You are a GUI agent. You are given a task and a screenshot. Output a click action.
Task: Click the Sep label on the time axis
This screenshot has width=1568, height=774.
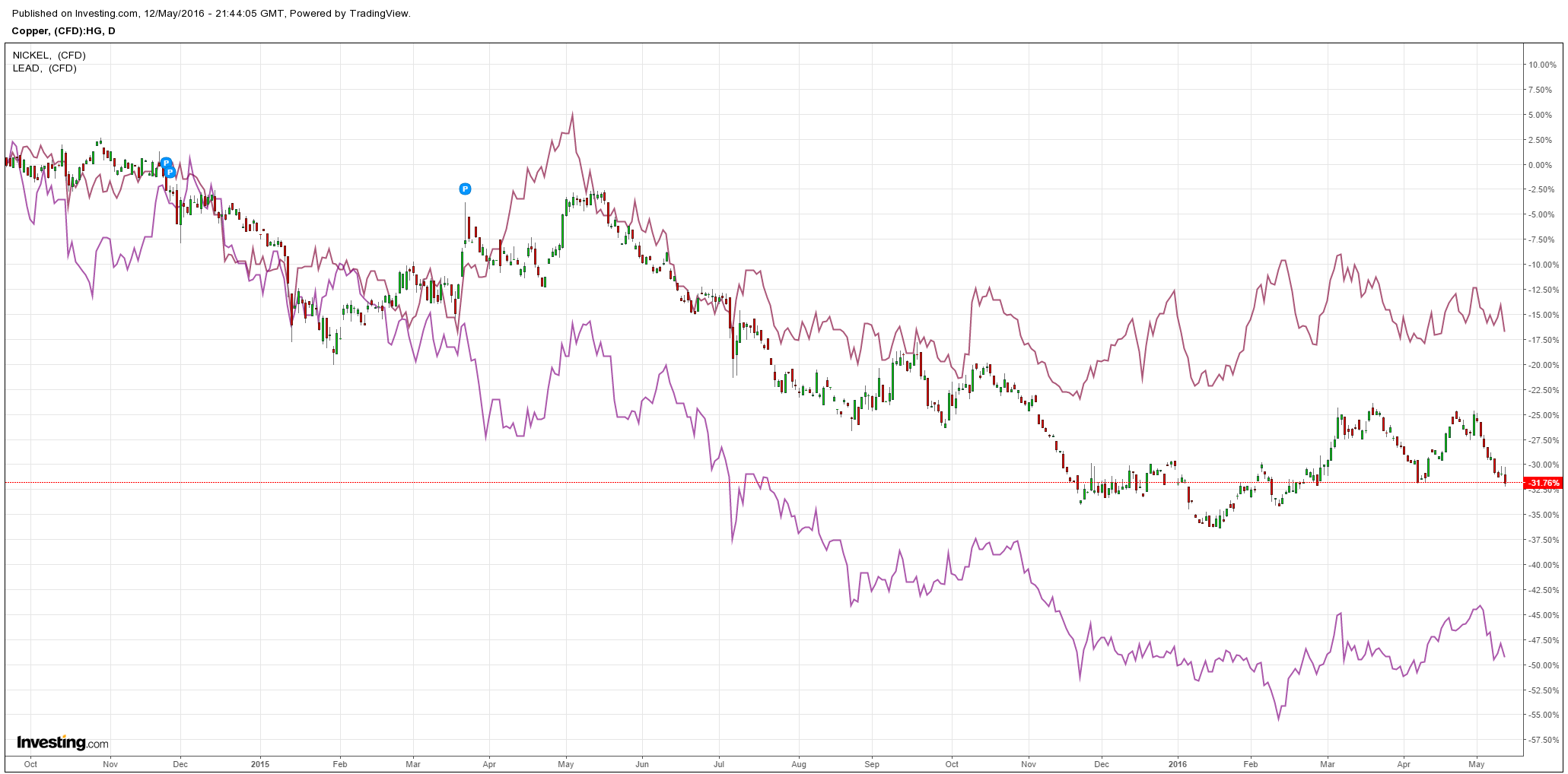pos(872,764)
